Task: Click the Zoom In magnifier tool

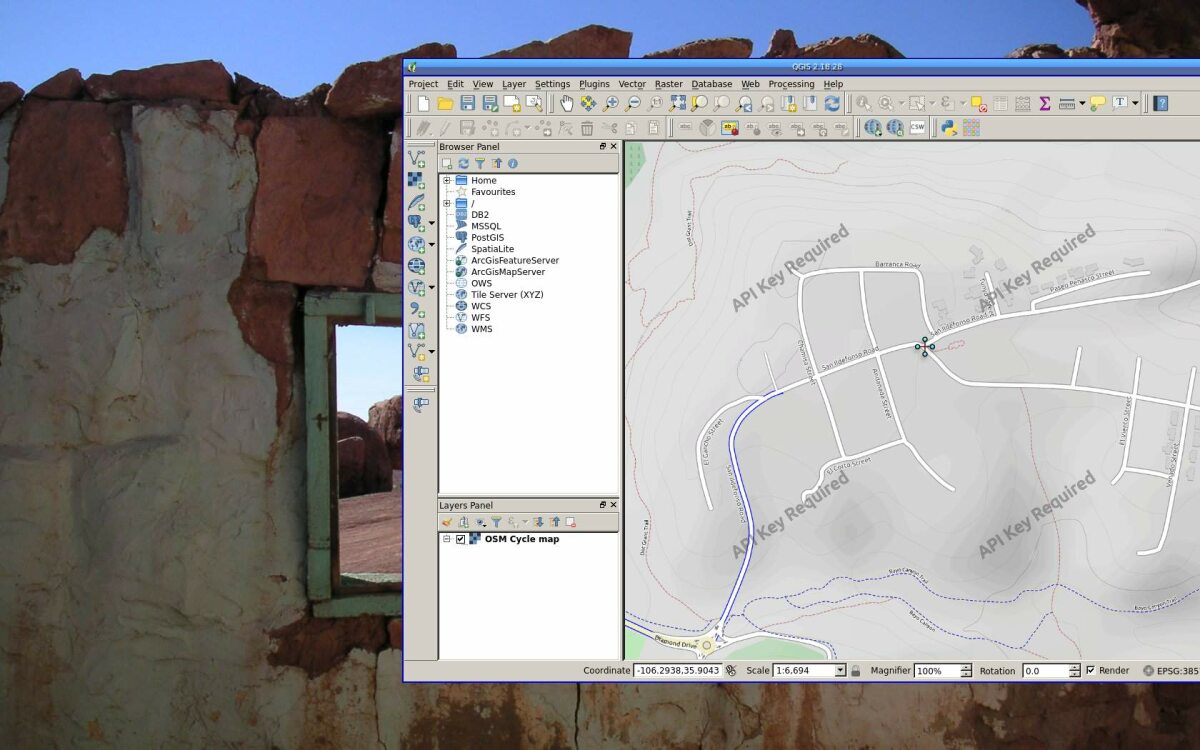Action: click(612, 103)
